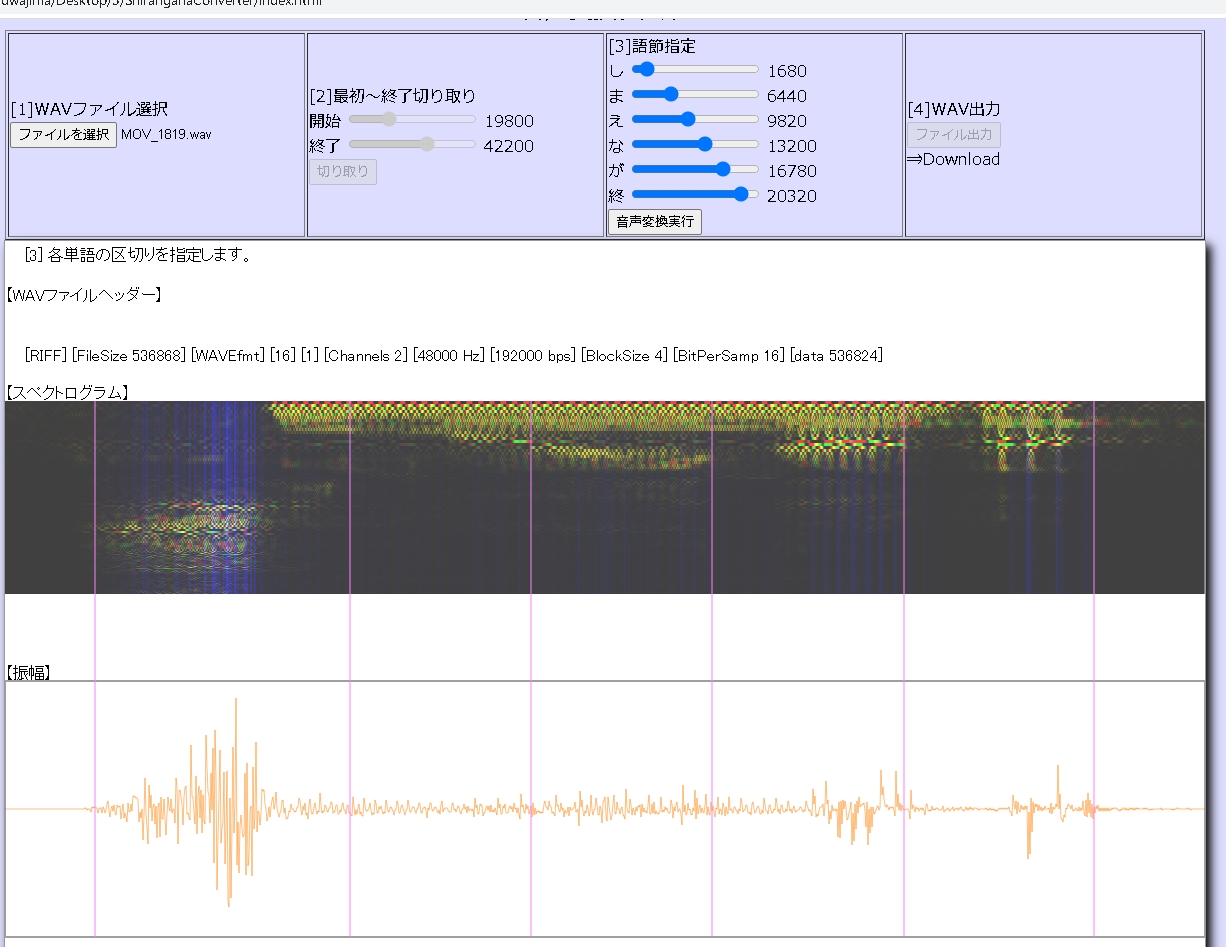Run the 音声変換実行 voice conversion button
1226x947 pixels.
(x=654, y=221)
